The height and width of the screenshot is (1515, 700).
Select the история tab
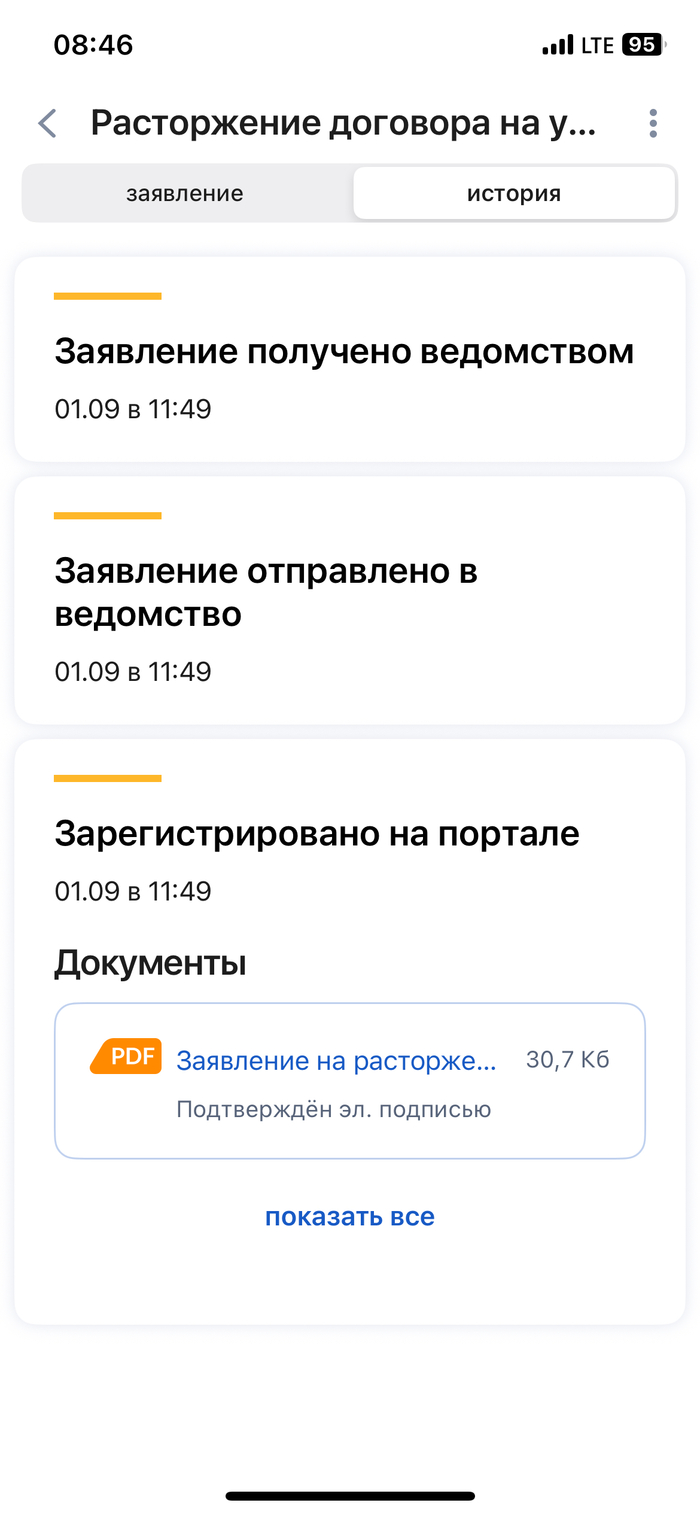click(x=514, y=193)
